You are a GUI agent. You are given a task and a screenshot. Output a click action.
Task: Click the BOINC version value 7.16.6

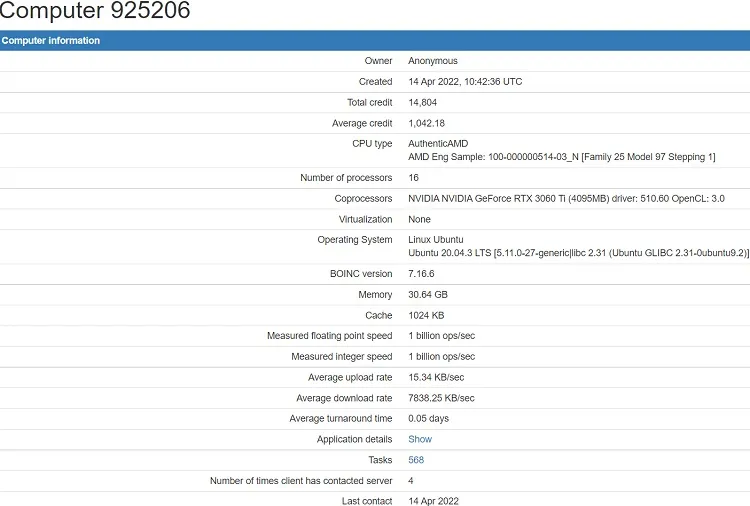[421, 274]
